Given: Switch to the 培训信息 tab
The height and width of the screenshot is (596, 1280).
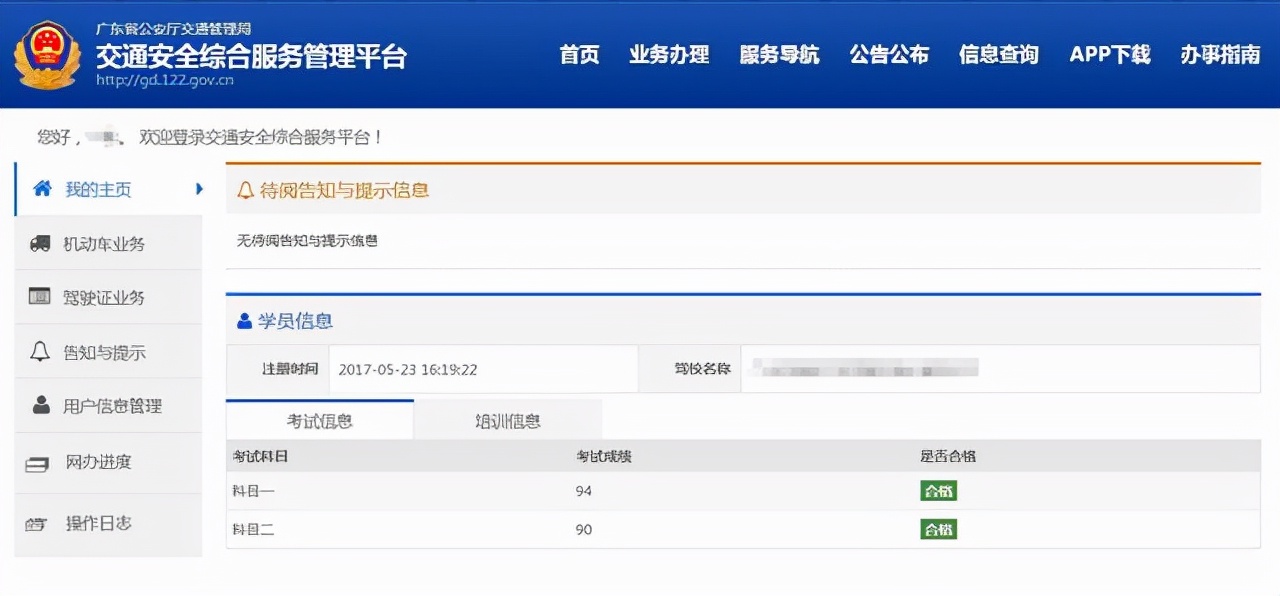Looking at the screenshot, I should pos(508,420).
